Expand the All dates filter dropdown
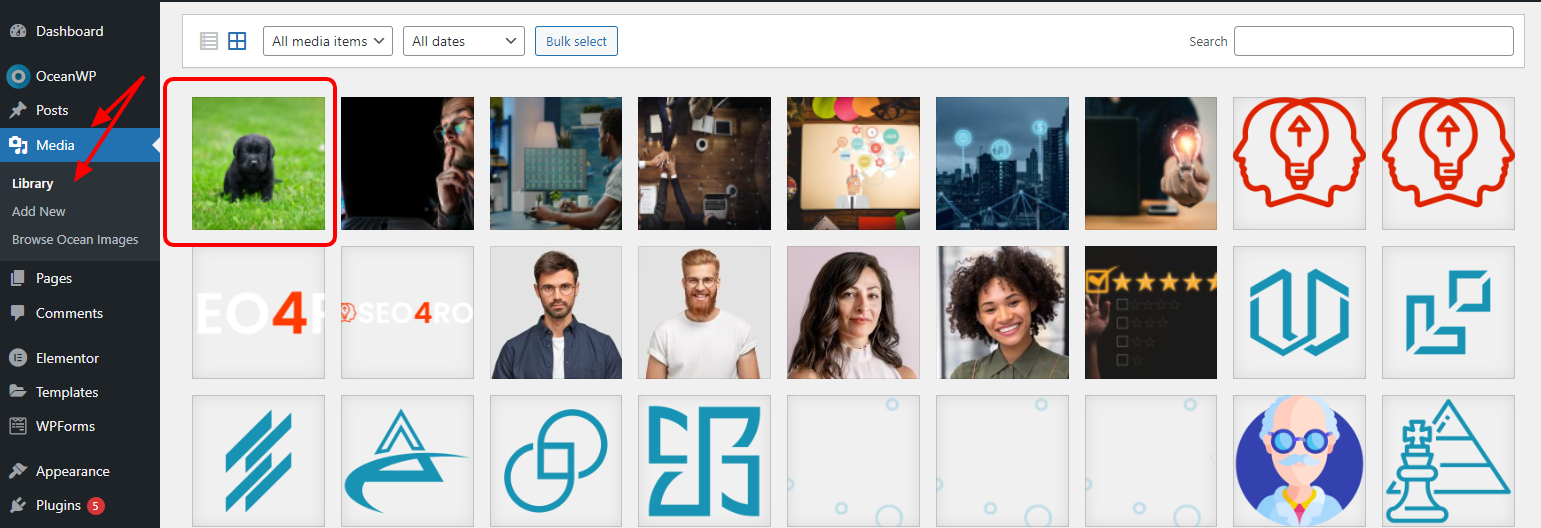Viewport: 1541px width, 528px height. point(464,41)
